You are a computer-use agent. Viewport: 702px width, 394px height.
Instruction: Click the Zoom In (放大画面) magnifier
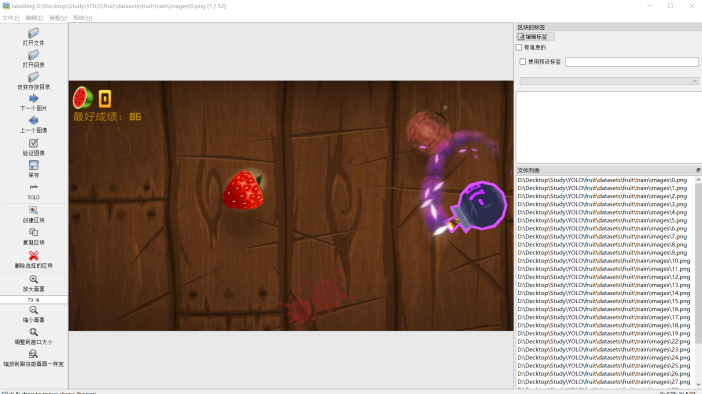pyautogui.click(x=34, y=279)
